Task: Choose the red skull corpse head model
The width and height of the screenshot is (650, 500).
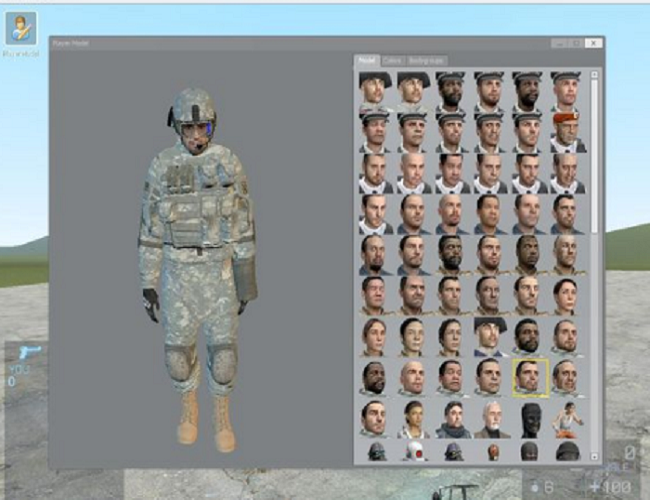Action: point(492,452)
